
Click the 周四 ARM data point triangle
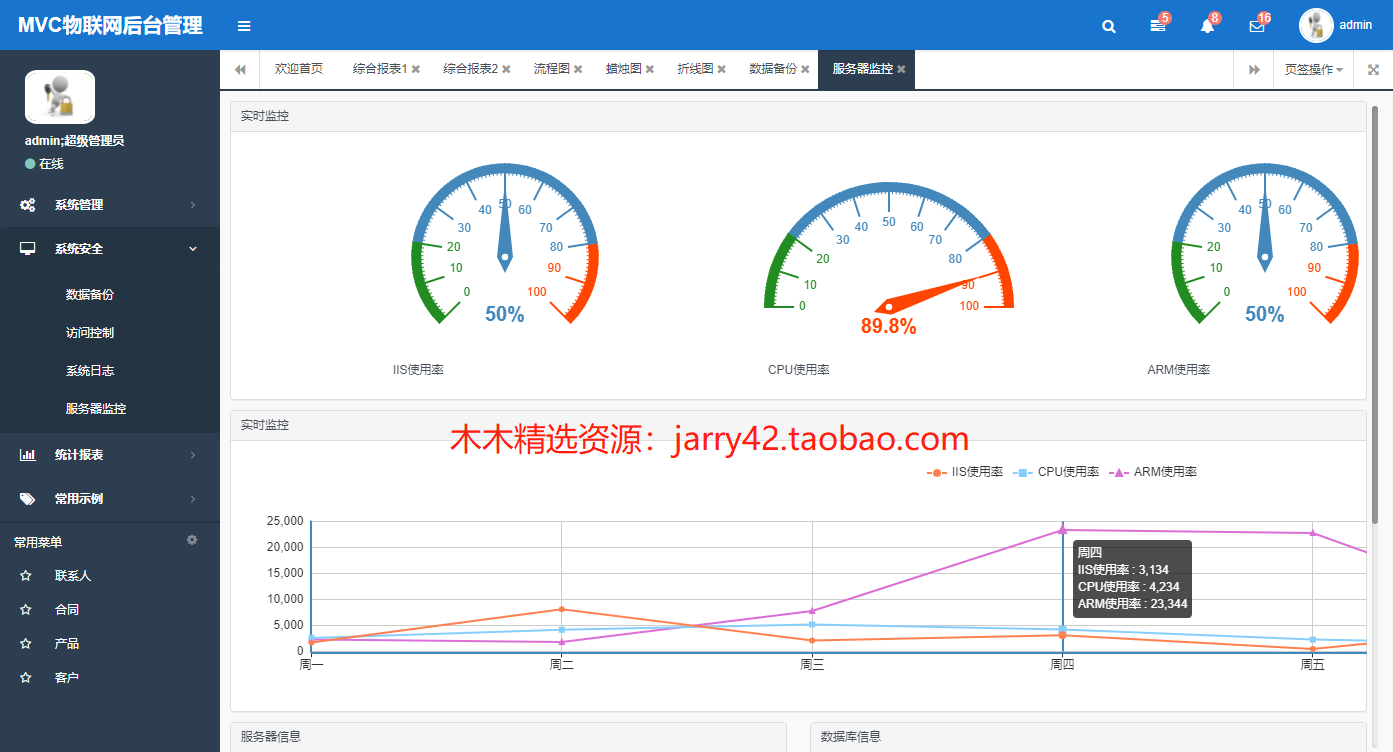(1062, 530)
